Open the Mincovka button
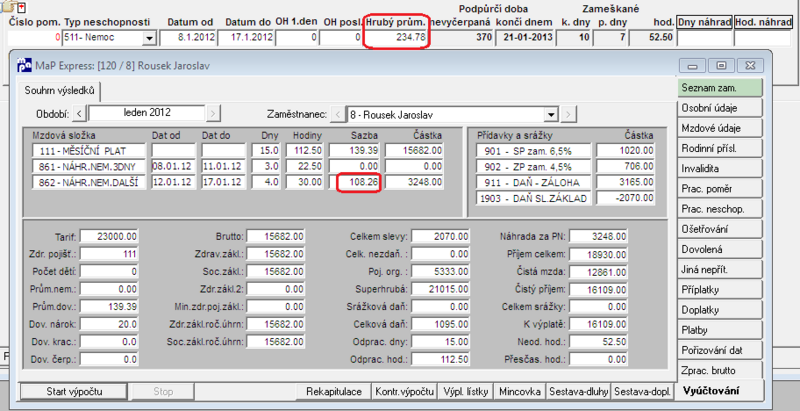The image size is (800, 411). pos(520,392)
